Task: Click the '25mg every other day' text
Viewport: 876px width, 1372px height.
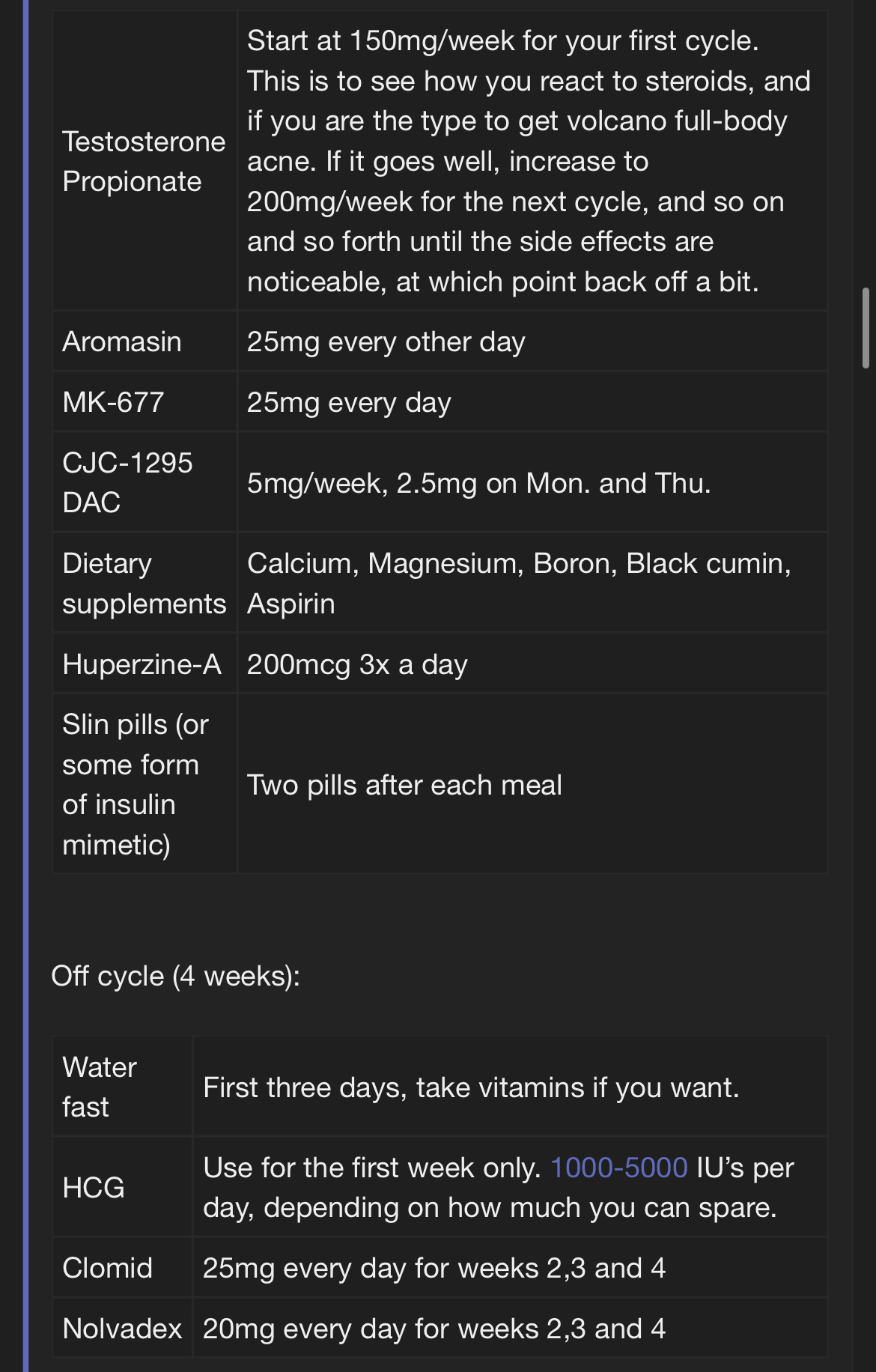Action: pos(386,342)
